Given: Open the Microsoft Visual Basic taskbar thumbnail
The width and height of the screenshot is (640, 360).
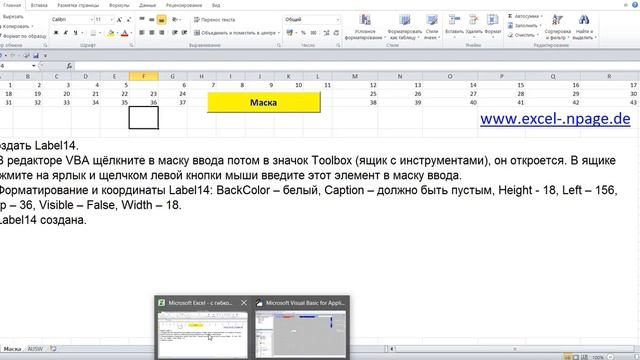Looking at the screenshot, I should (301, 328).
